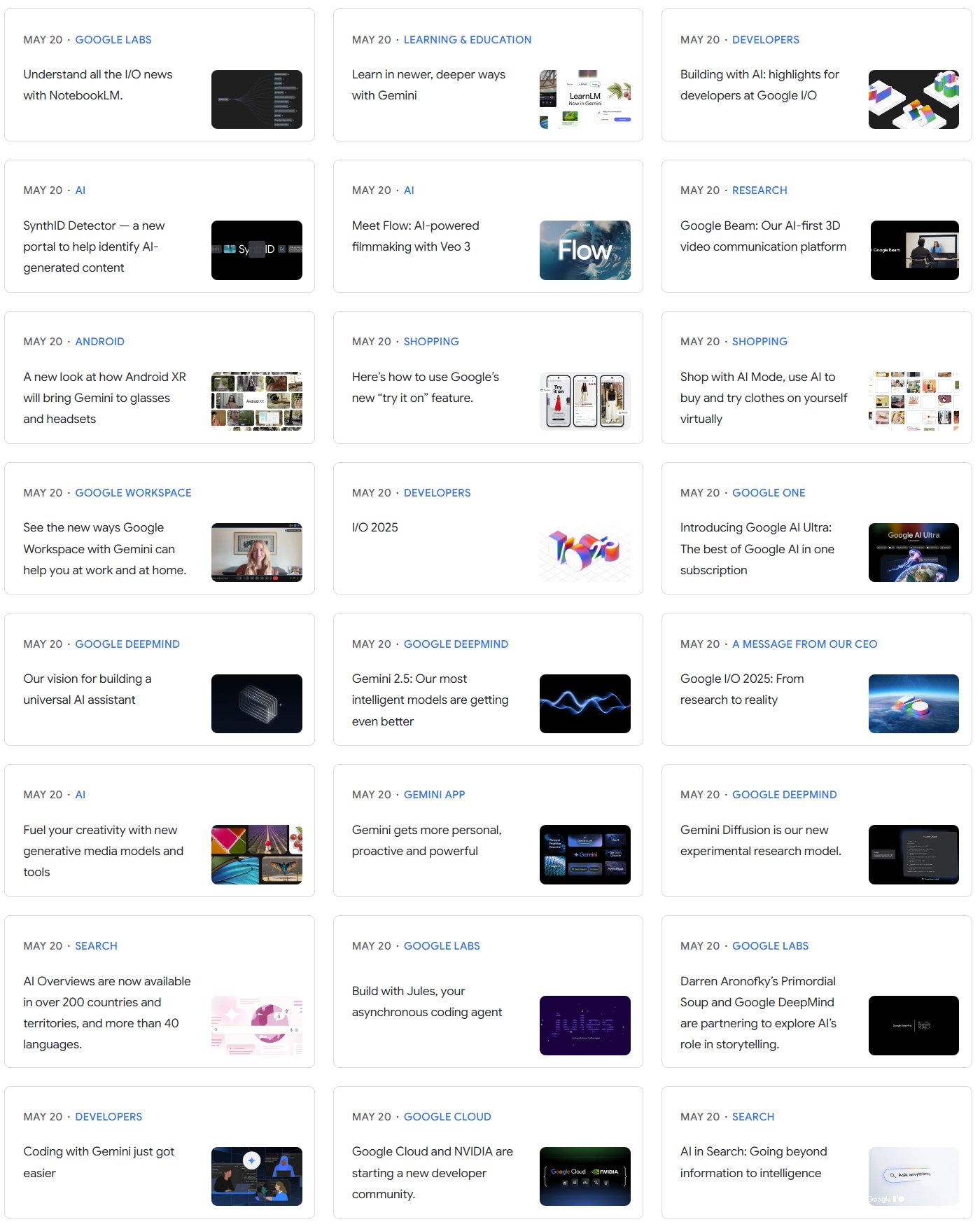980x1229 pixels.
Task: Click the Google AI Ultra thumbnail
Action: point(913,553)
